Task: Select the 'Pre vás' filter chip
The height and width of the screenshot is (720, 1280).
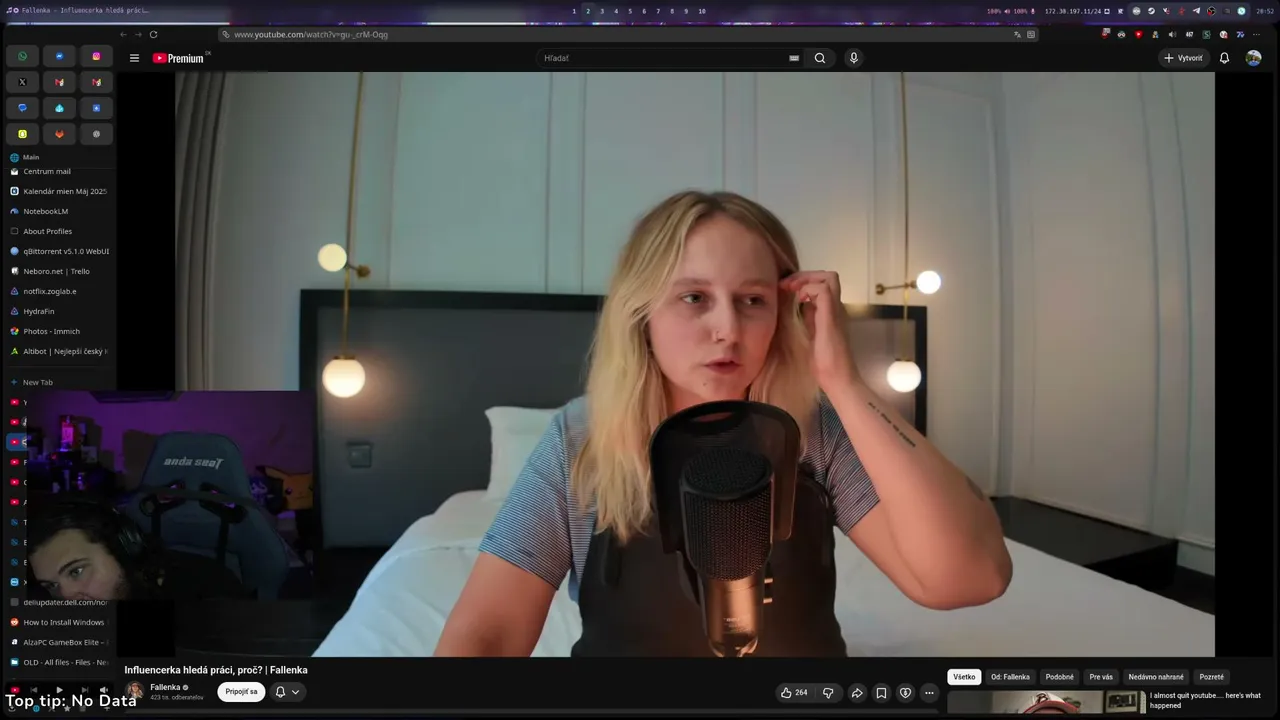Action: [1101, 677]
